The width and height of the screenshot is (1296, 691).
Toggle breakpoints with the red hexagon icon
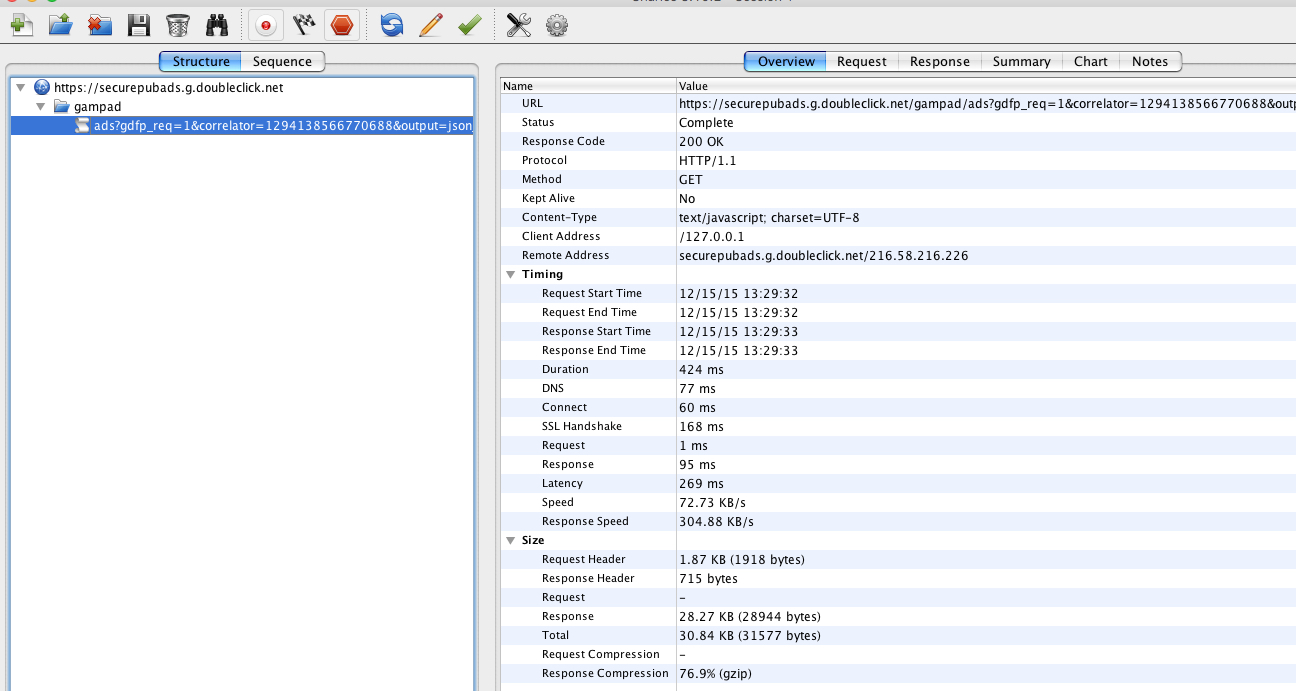point(342,25)
